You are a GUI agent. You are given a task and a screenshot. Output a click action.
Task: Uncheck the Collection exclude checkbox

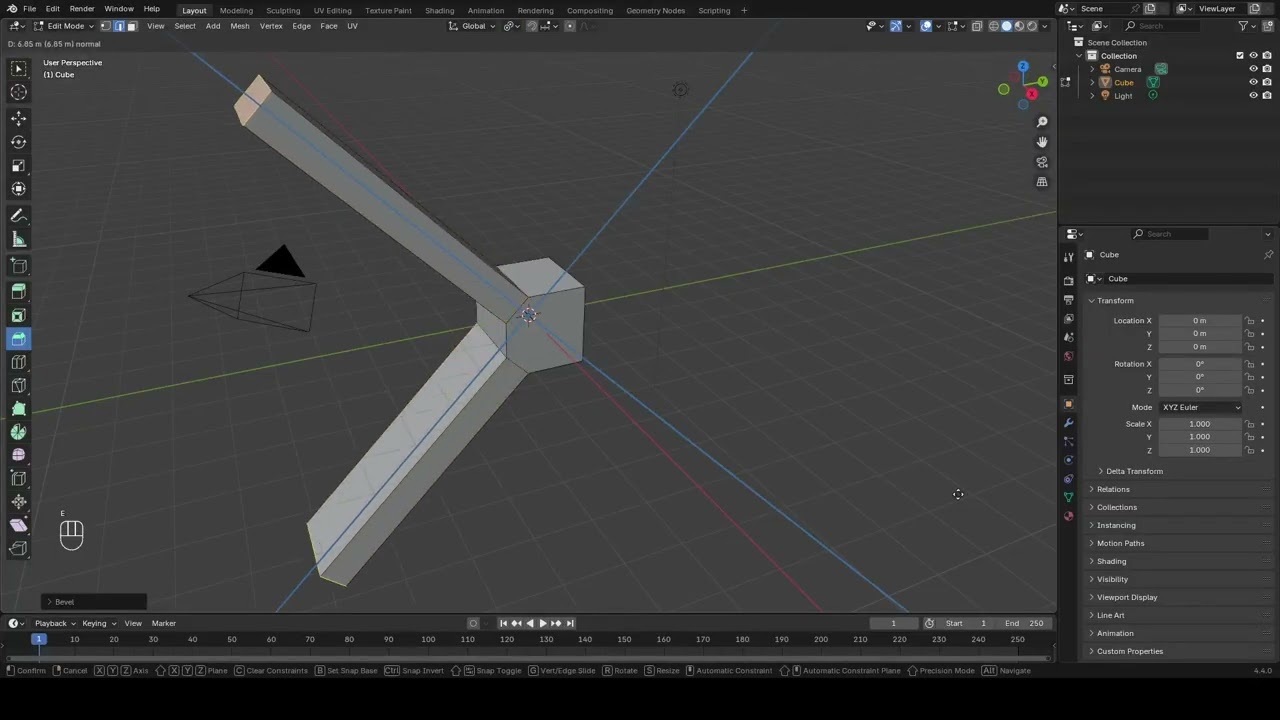coord(1240,56)
